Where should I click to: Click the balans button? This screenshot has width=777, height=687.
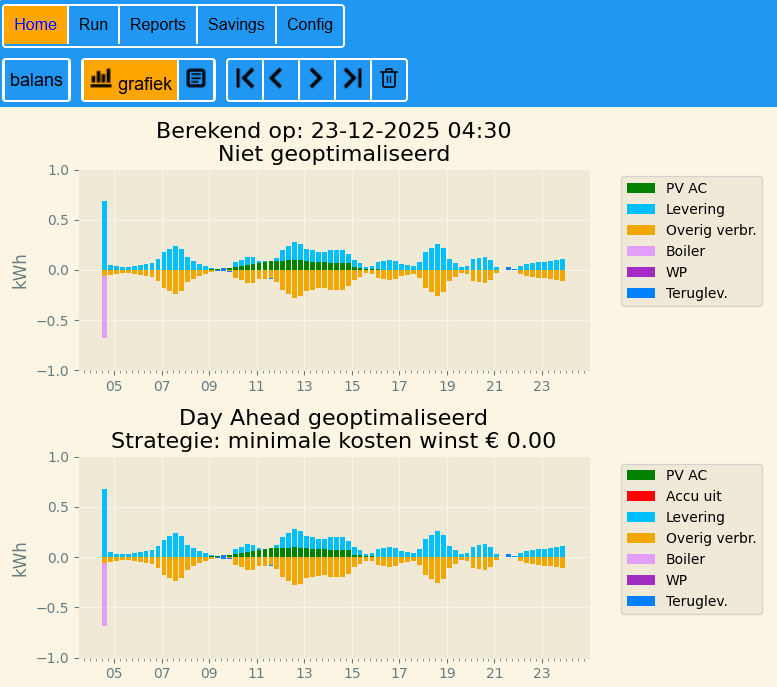point(36,80)
